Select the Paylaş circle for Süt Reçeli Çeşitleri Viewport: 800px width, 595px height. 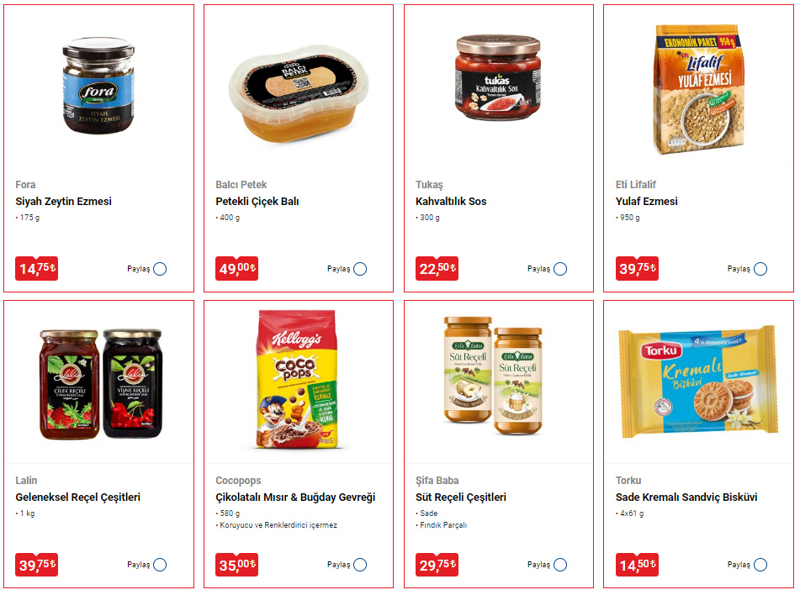point(560,565)
